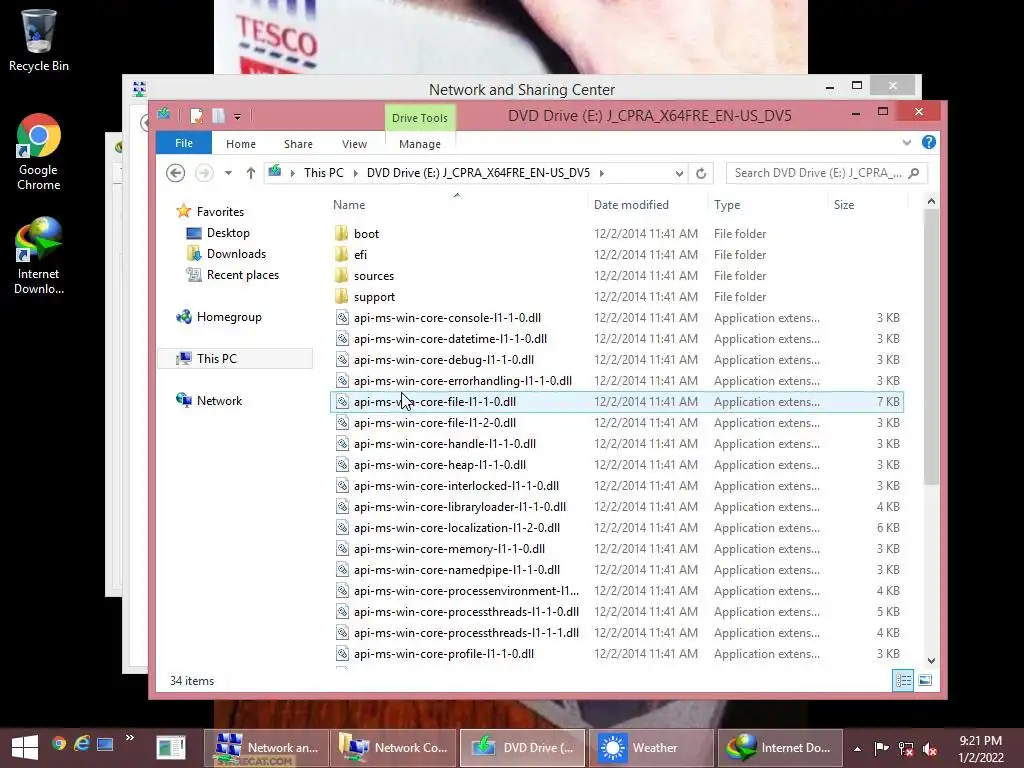Click the Search DVD Drive input box

[x=817, y=173]
